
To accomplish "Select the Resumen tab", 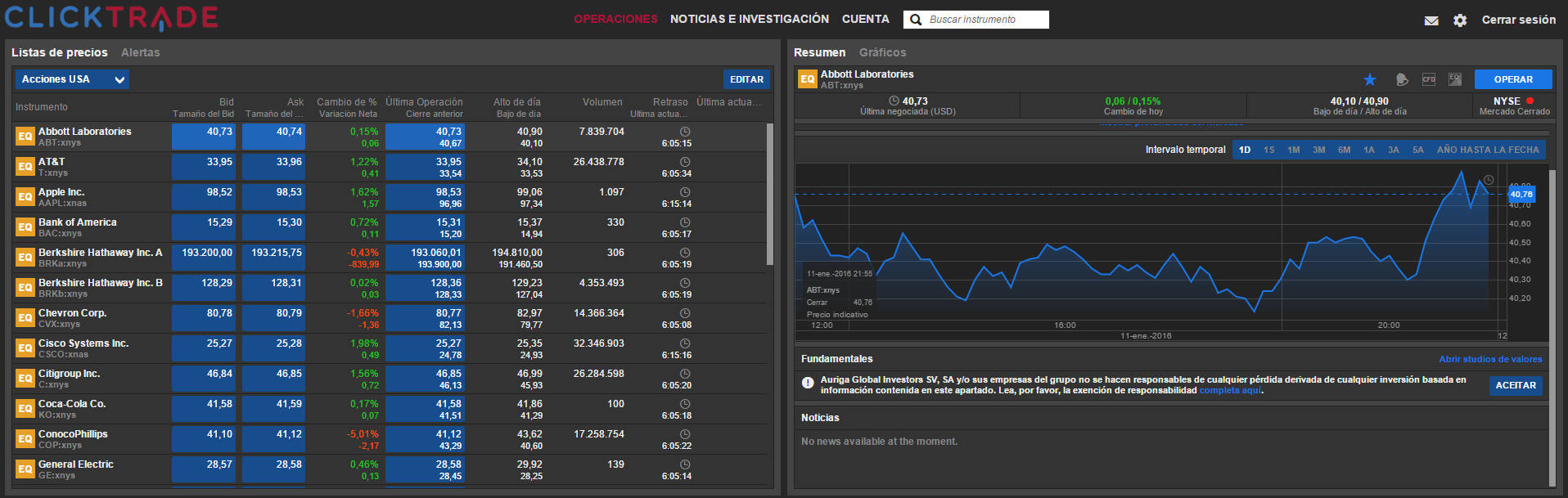I will coord(819,52).
